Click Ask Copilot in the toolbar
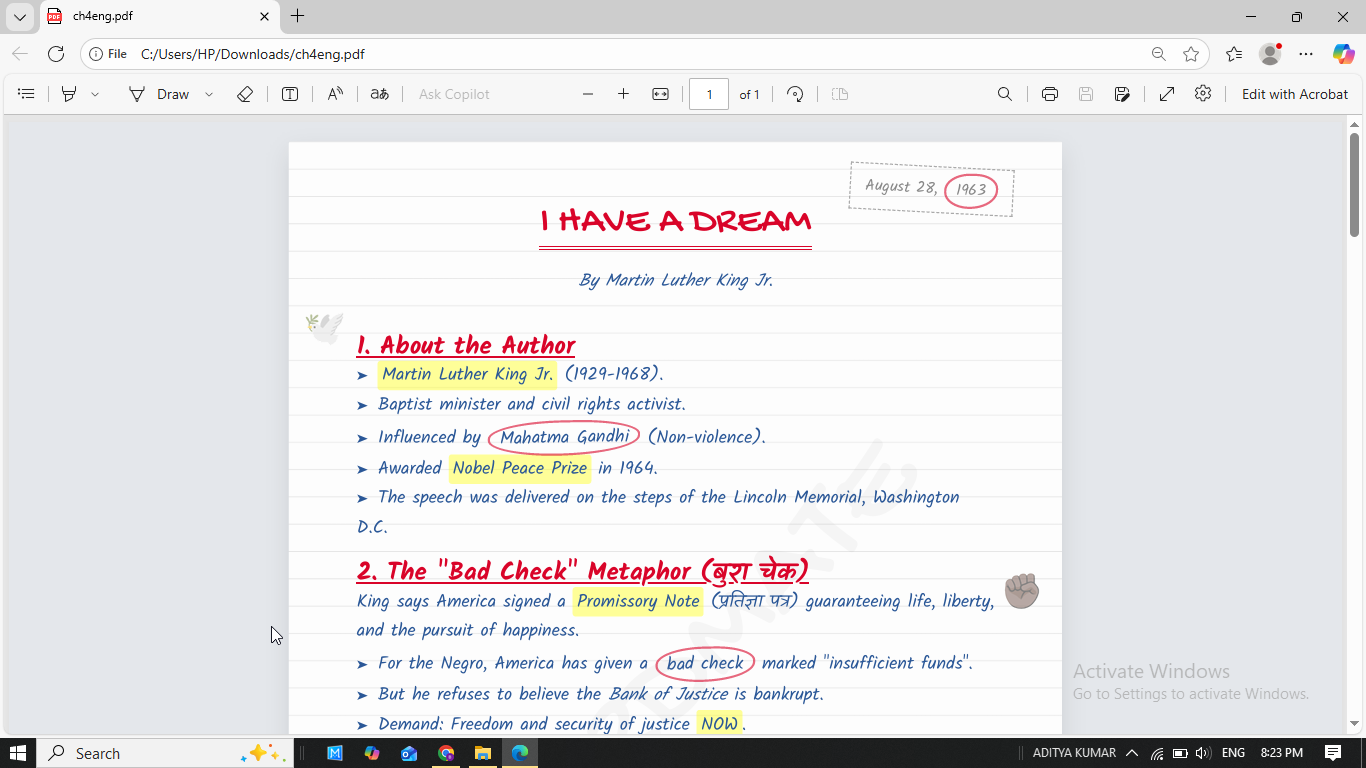This screenshot has height=768, width=1366. coord(454,94)
